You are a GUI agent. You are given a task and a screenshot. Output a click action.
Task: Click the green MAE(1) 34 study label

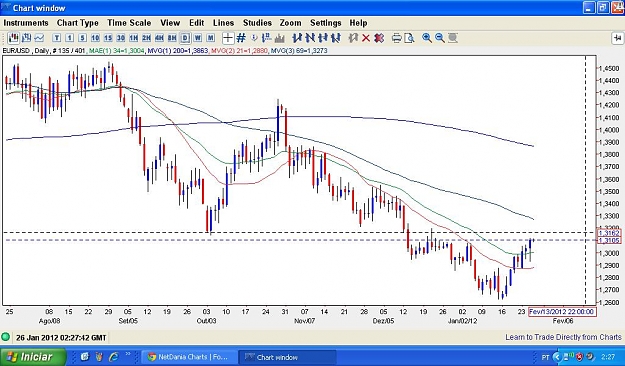tap(117, 51)
